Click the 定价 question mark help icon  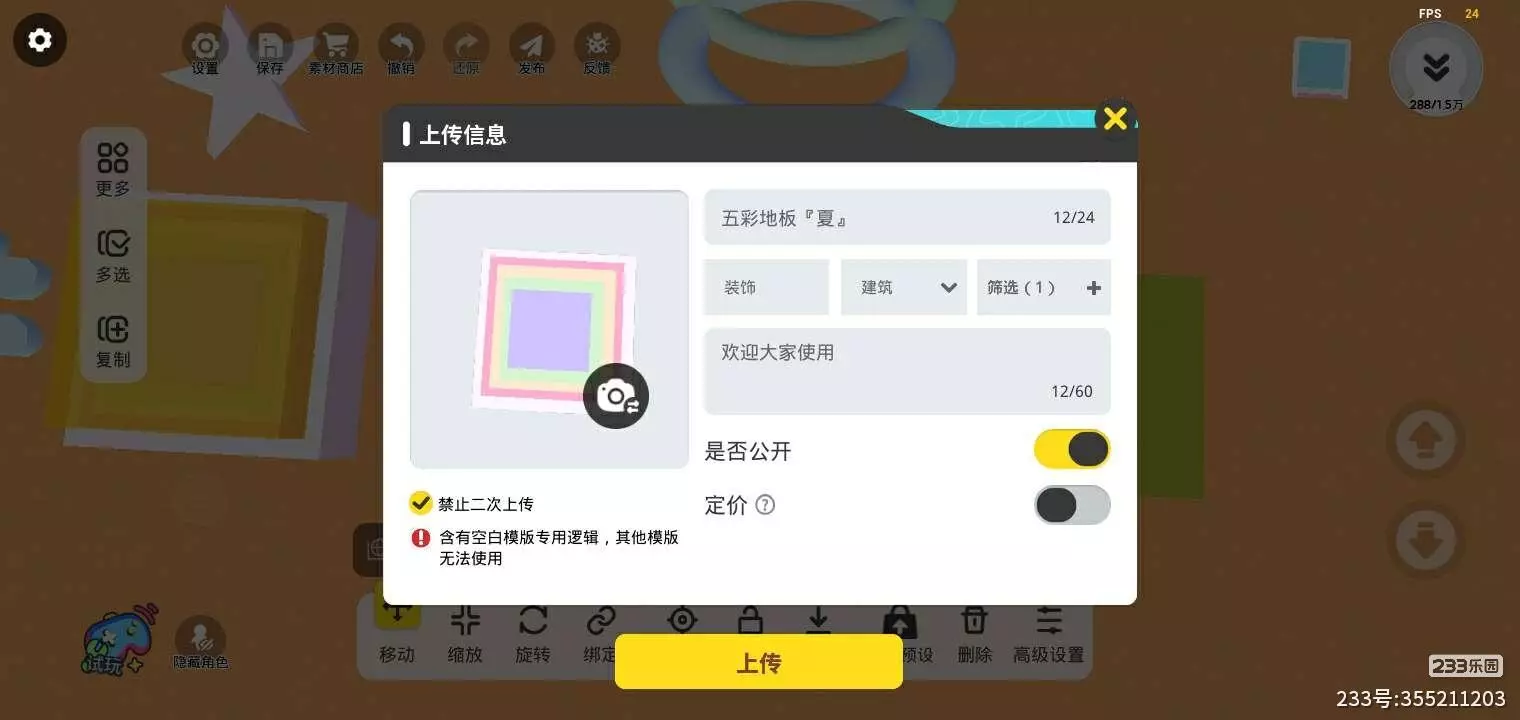point(765,505)
